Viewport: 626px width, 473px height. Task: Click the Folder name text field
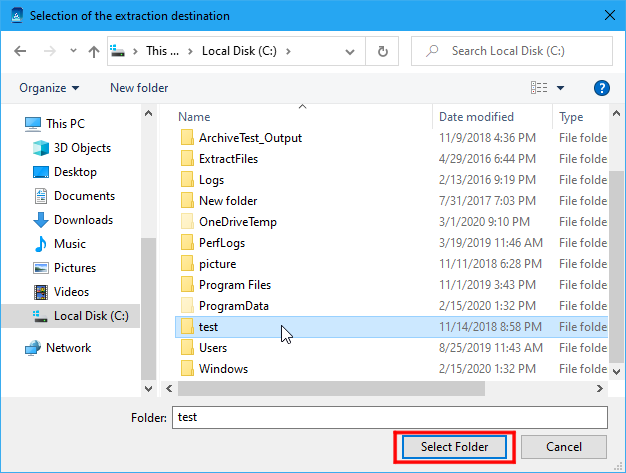tap(389, 417)
